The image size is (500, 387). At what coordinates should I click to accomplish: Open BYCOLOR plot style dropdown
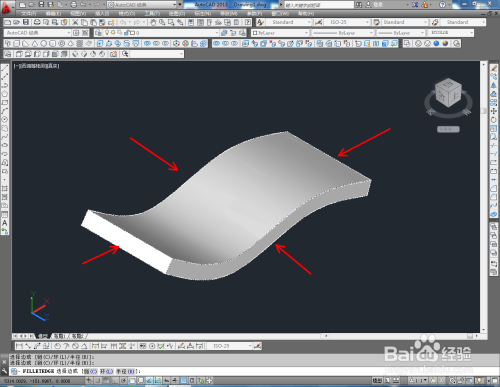tap(450, 33)
